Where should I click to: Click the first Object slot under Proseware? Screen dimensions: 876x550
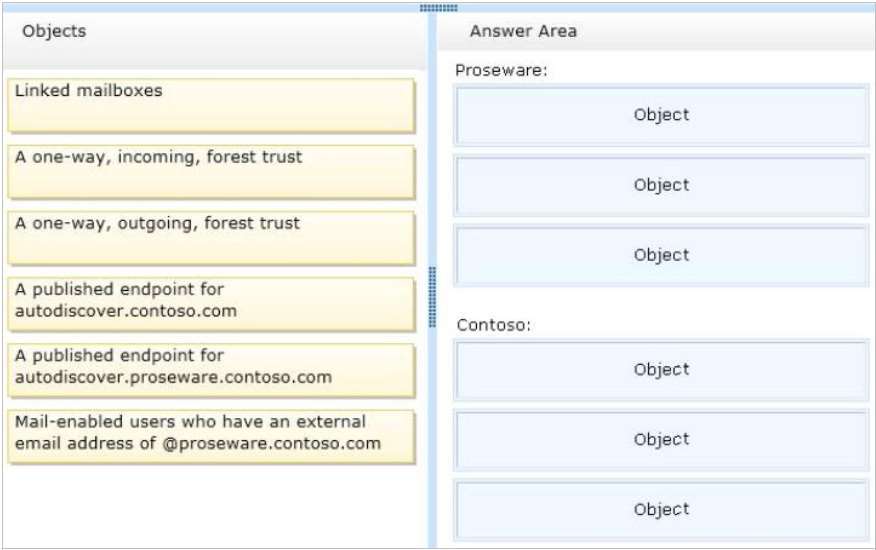pos(661,115)
